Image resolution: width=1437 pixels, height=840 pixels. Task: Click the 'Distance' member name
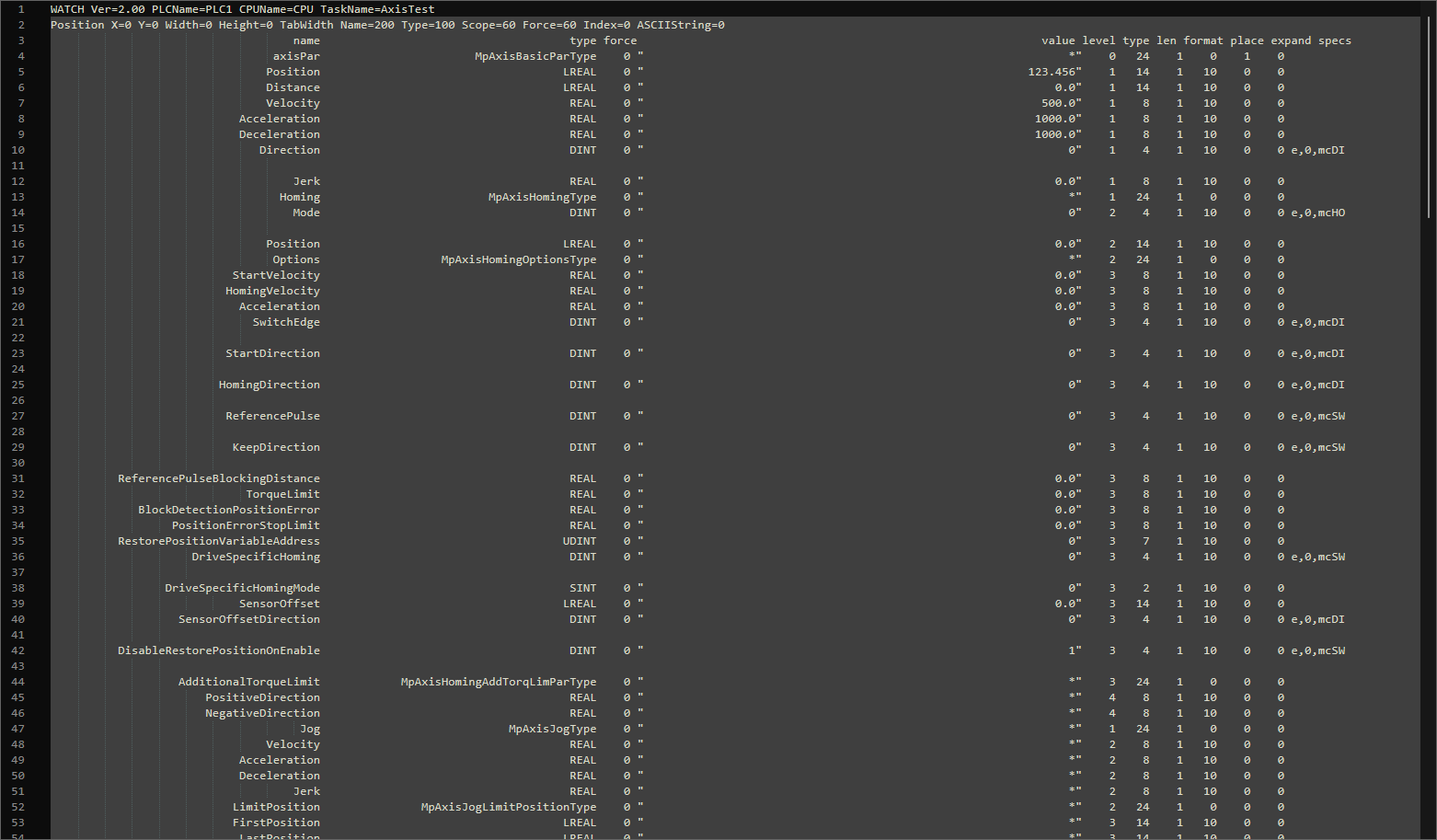click(x=293, y=87)
